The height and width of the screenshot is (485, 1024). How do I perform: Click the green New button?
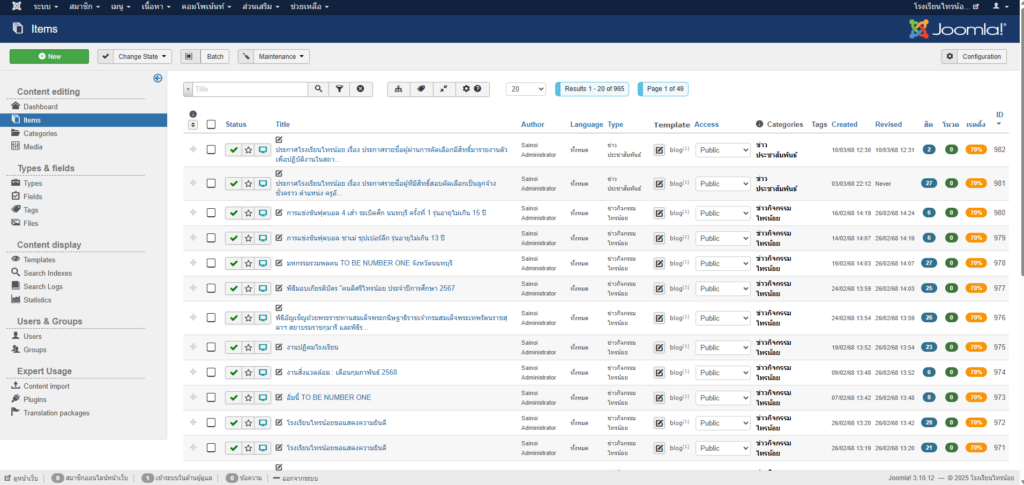(x=49, y=56)
